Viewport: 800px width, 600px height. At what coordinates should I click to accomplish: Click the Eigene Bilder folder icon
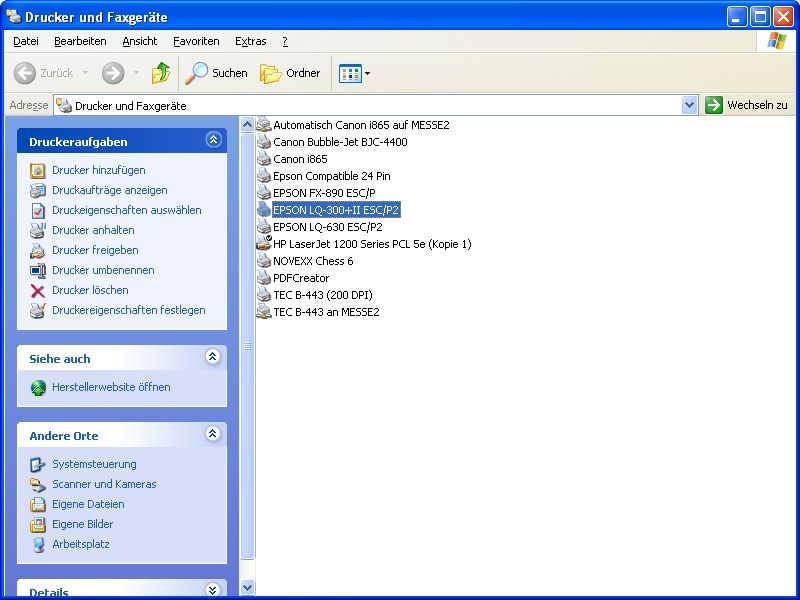[38, 524]
